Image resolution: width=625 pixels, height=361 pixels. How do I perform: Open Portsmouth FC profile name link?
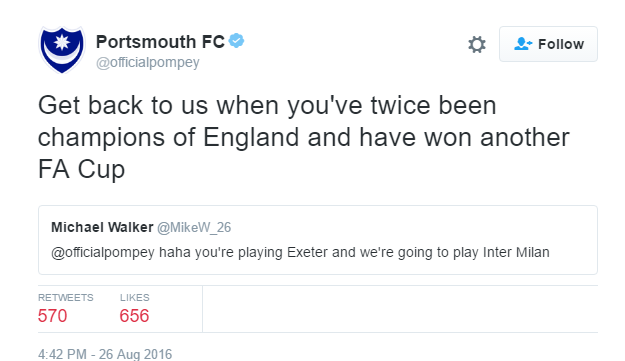(160, 41)
